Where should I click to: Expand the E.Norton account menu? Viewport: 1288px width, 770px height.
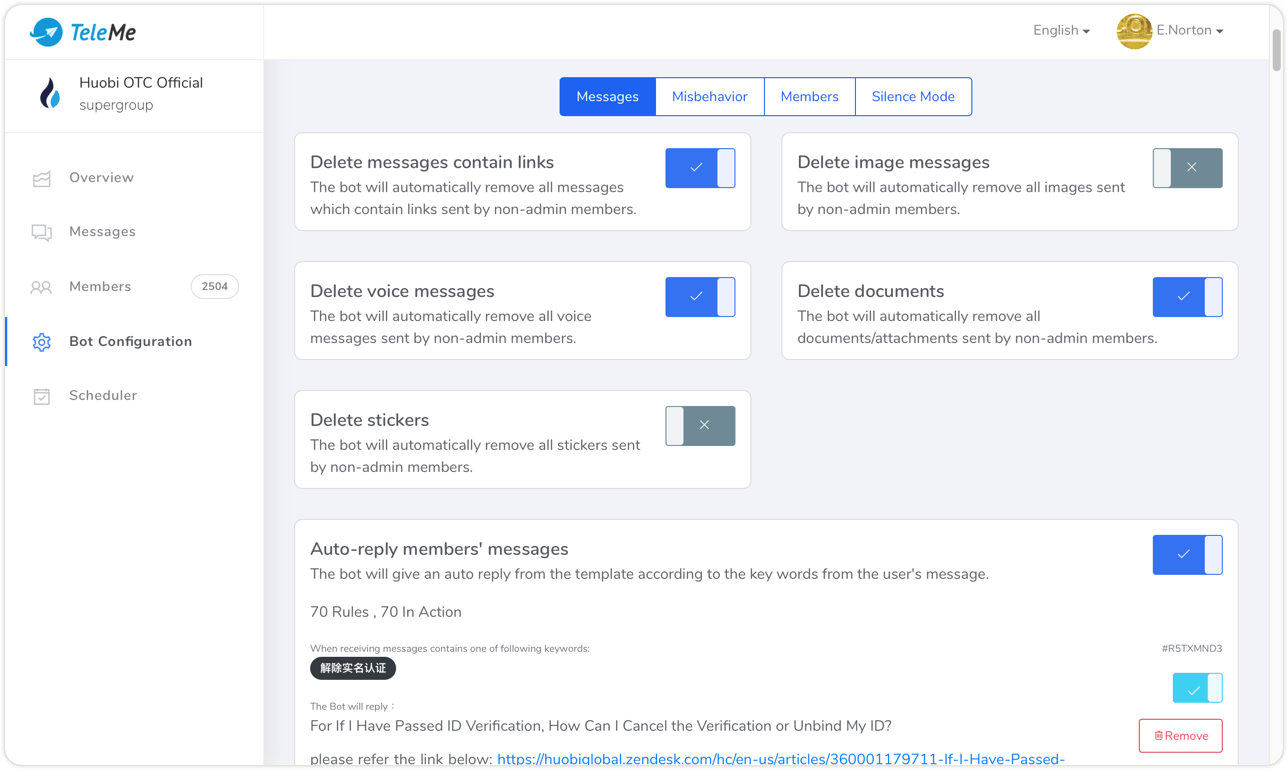point(1190,31)
